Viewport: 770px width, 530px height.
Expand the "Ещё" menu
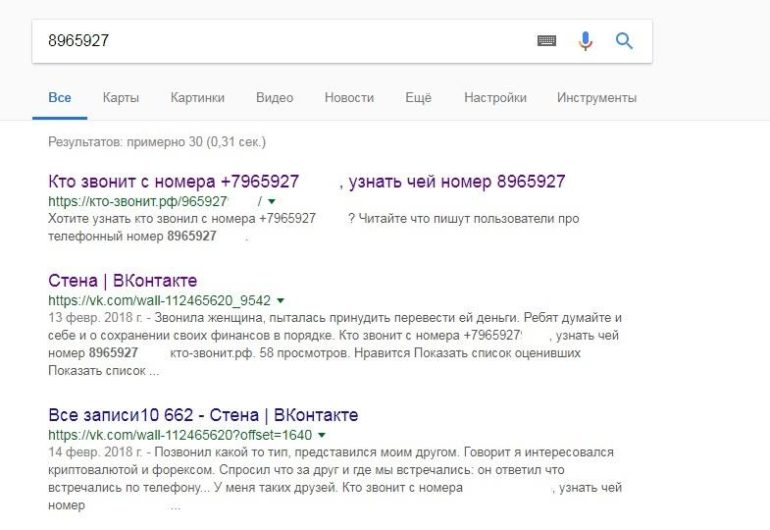click(x=418, y=98)
